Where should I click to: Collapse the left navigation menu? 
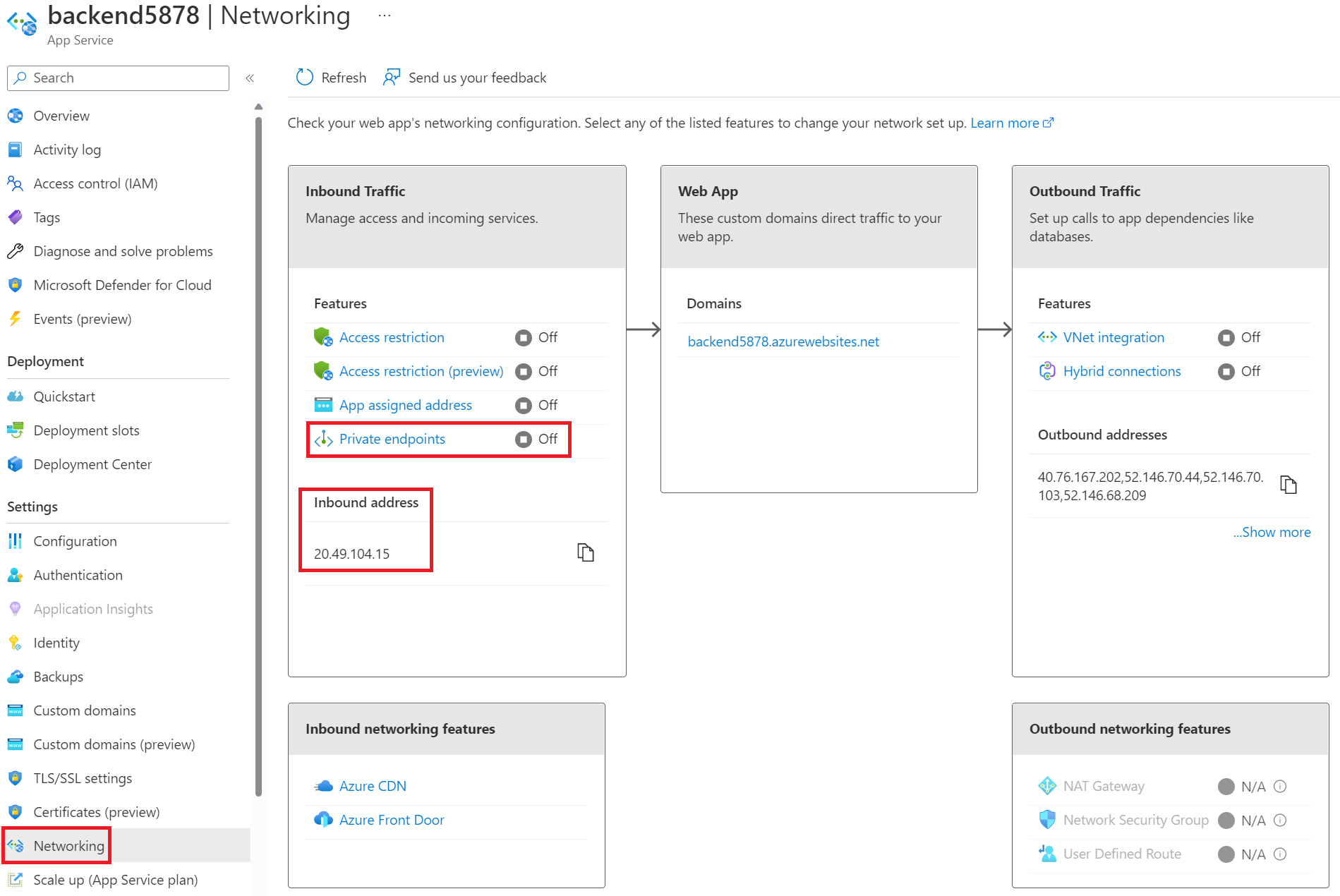pos(250,78)
